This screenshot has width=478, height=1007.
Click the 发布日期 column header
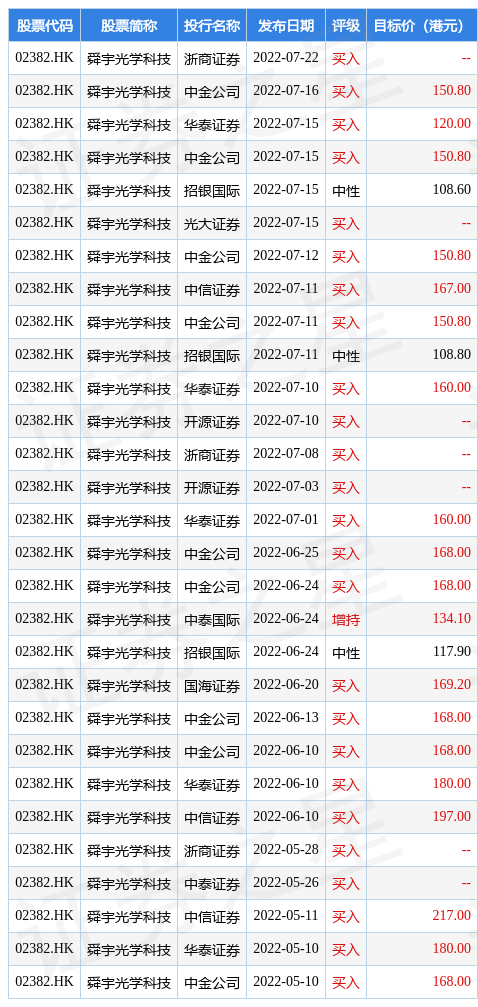286,26
